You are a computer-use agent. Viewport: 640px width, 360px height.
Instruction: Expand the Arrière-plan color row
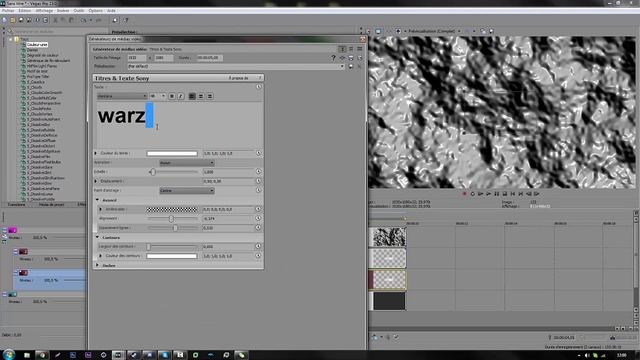(x=101, y=209)
